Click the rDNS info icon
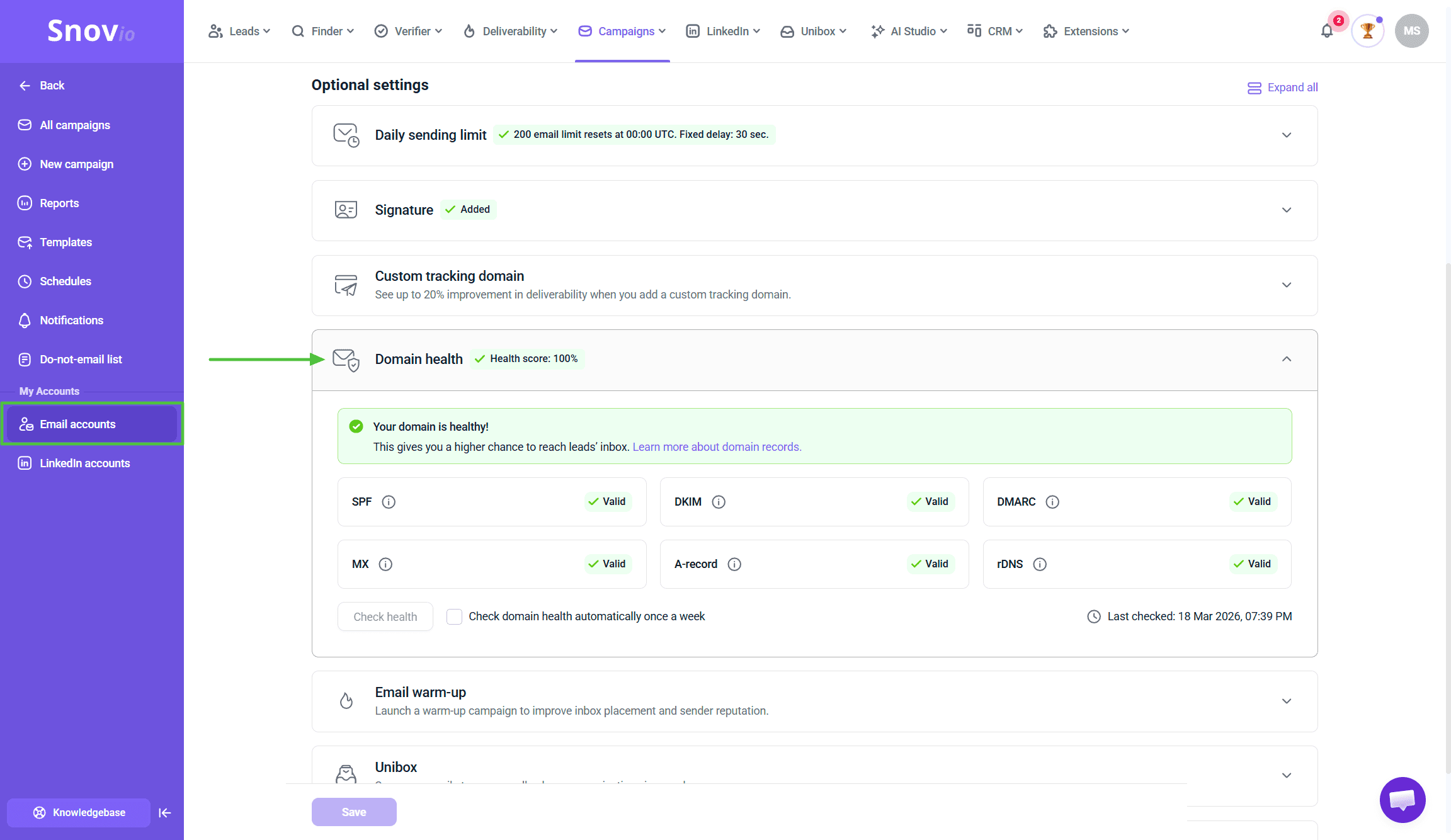1451x840 pixels. [x=1040, y=564]
